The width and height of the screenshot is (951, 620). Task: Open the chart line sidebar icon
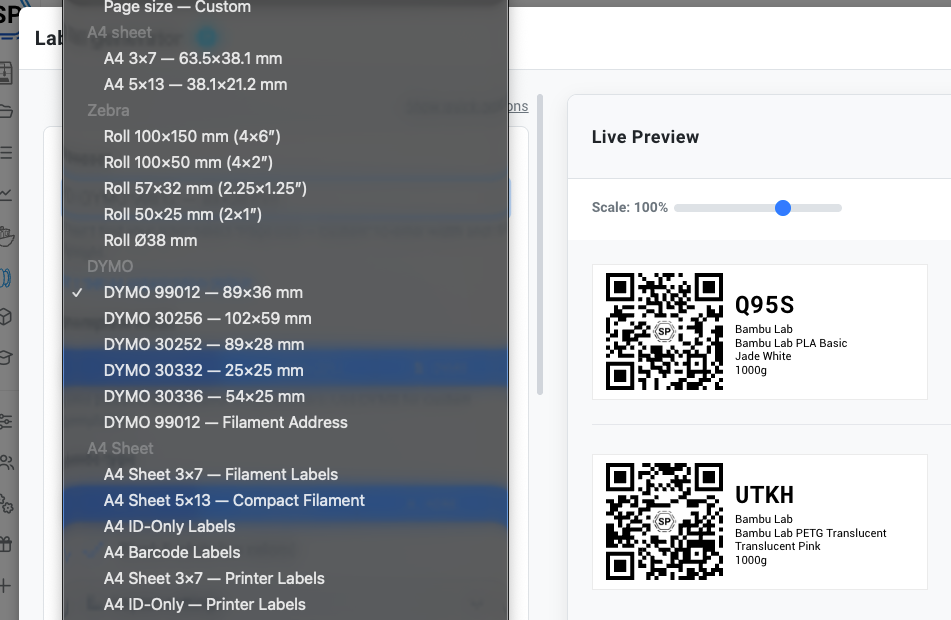(x=5, y=195)
